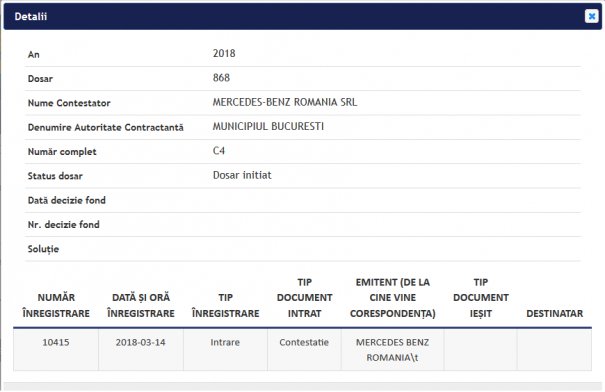This screenshot has width=605, height=392.
Task: Click the Intrare cell in table
Action: click(225, 342)
